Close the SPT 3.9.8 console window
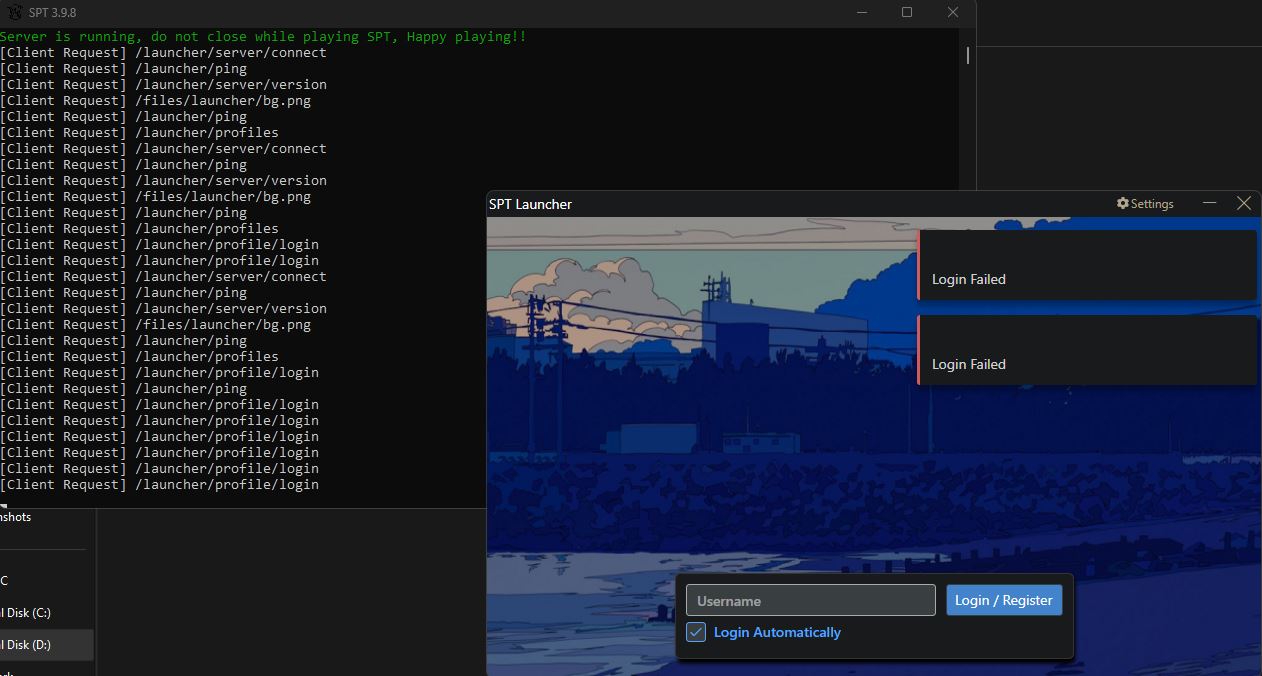 (953, 12)
